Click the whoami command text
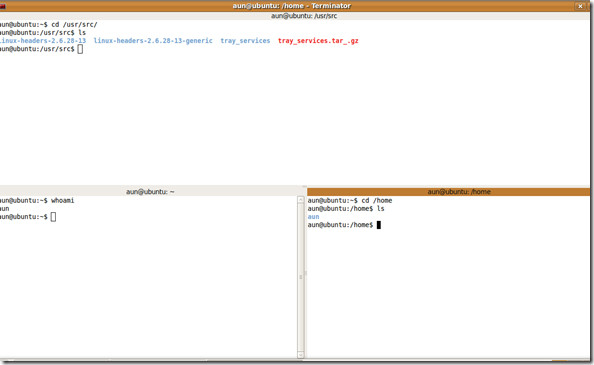The height and width of the screenshot is (365, 594). click(63, 200)
